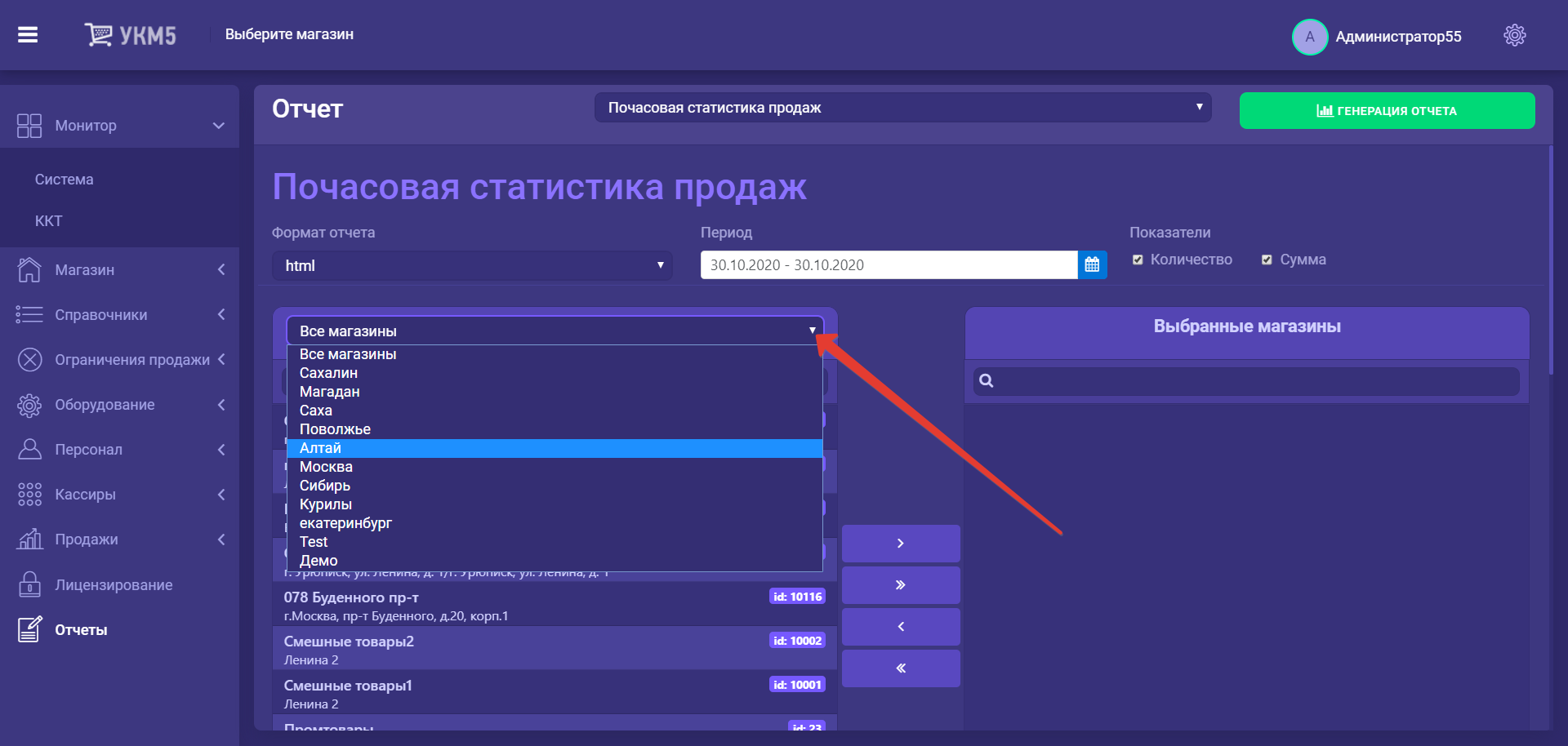Screen dimensions: 1568x746
Task: Click Выберите магазин header text
Action: click(x=289, y=34)
